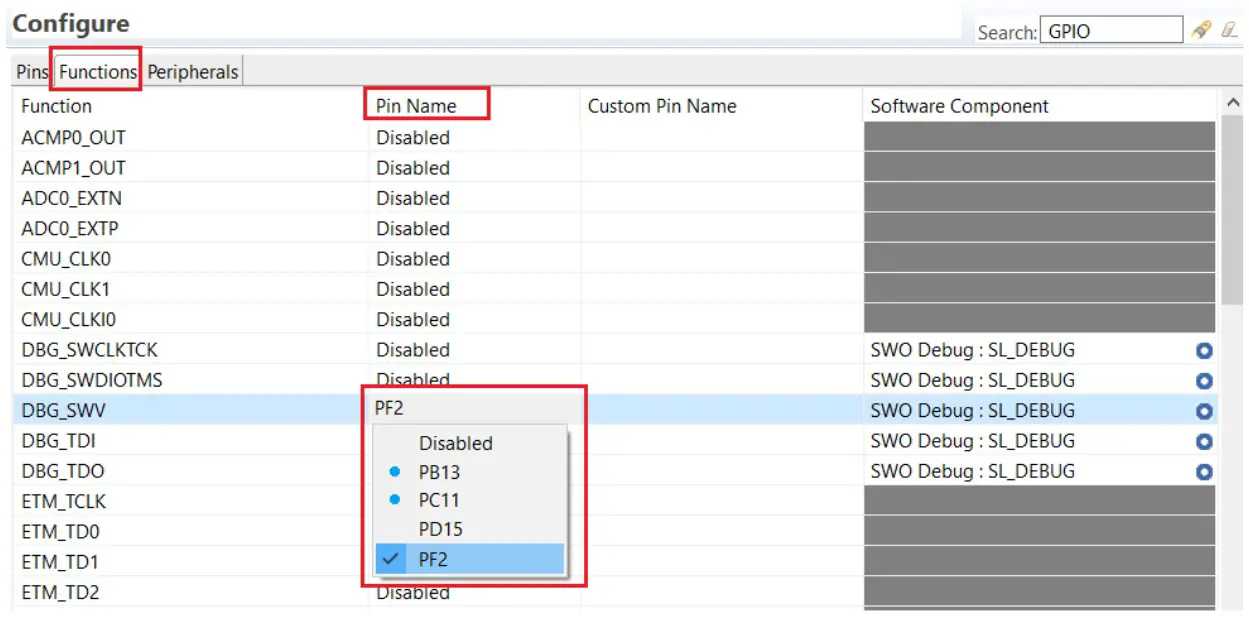Image resolution: width=1249 pixels, height=620 pixels.
Task: Select Disabled to unassign the DBG_SWV pin
Action: [456, 443]
